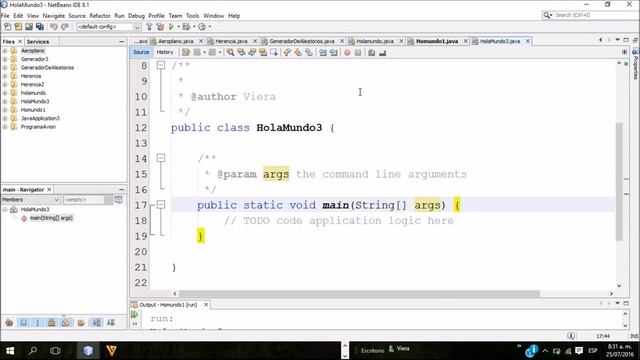Toggle Show Static Members filter in Navigator

pos(38,322)
